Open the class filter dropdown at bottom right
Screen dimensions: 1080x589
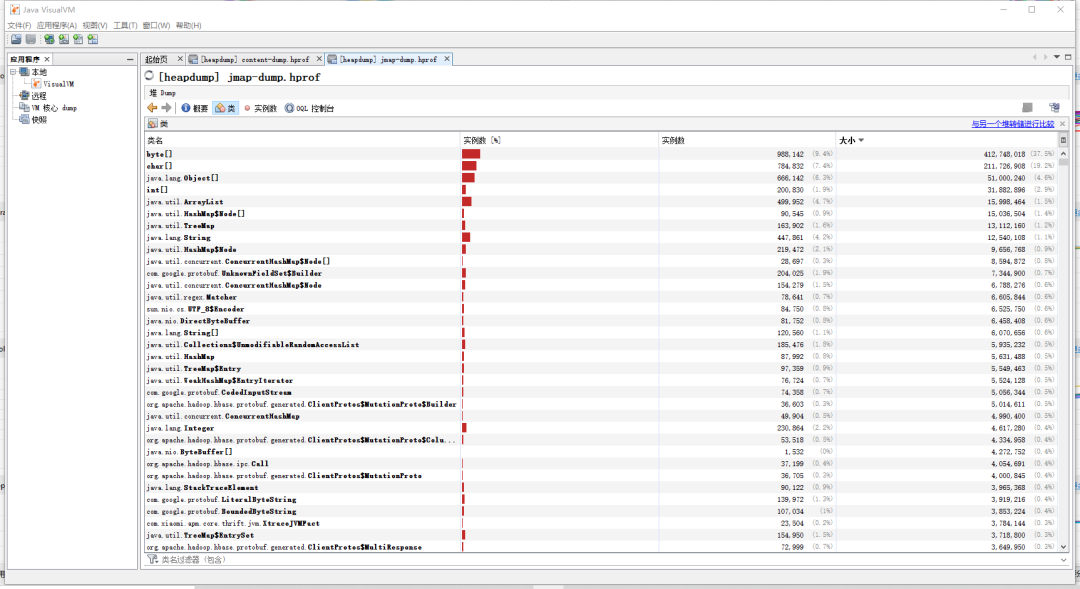pos(1063,559)
